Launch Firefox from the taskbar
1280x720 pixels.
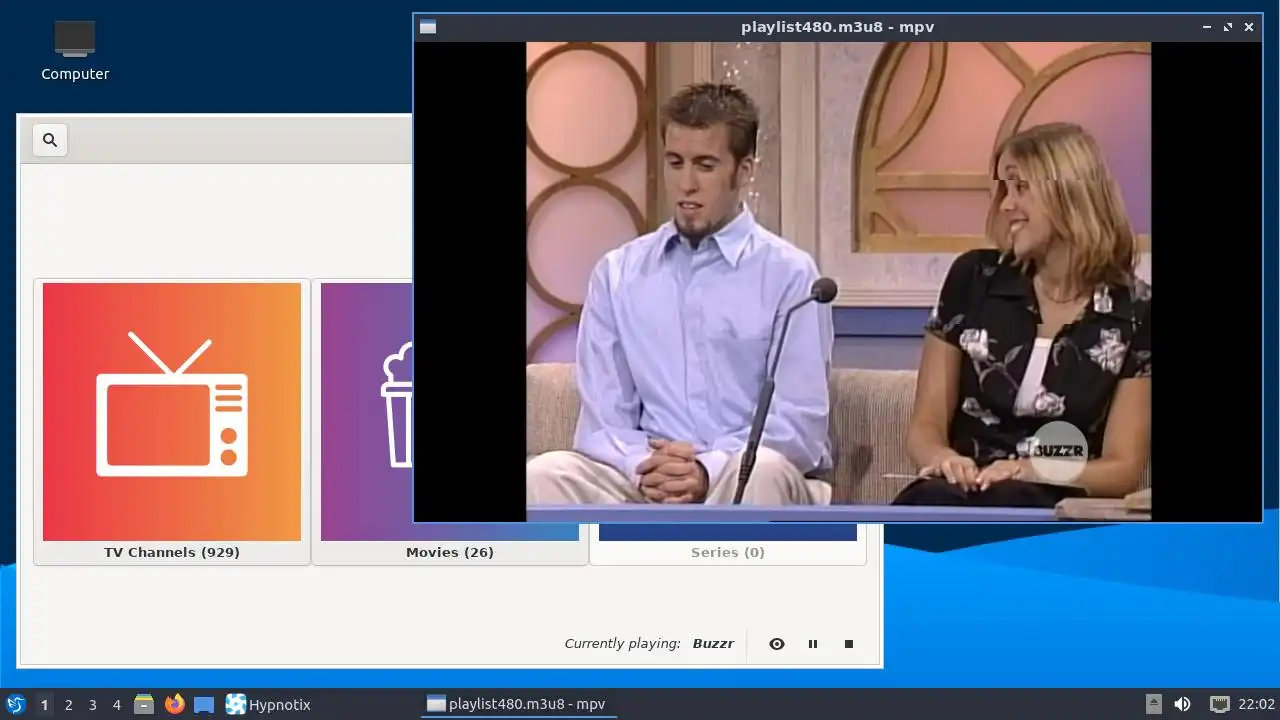174,704
